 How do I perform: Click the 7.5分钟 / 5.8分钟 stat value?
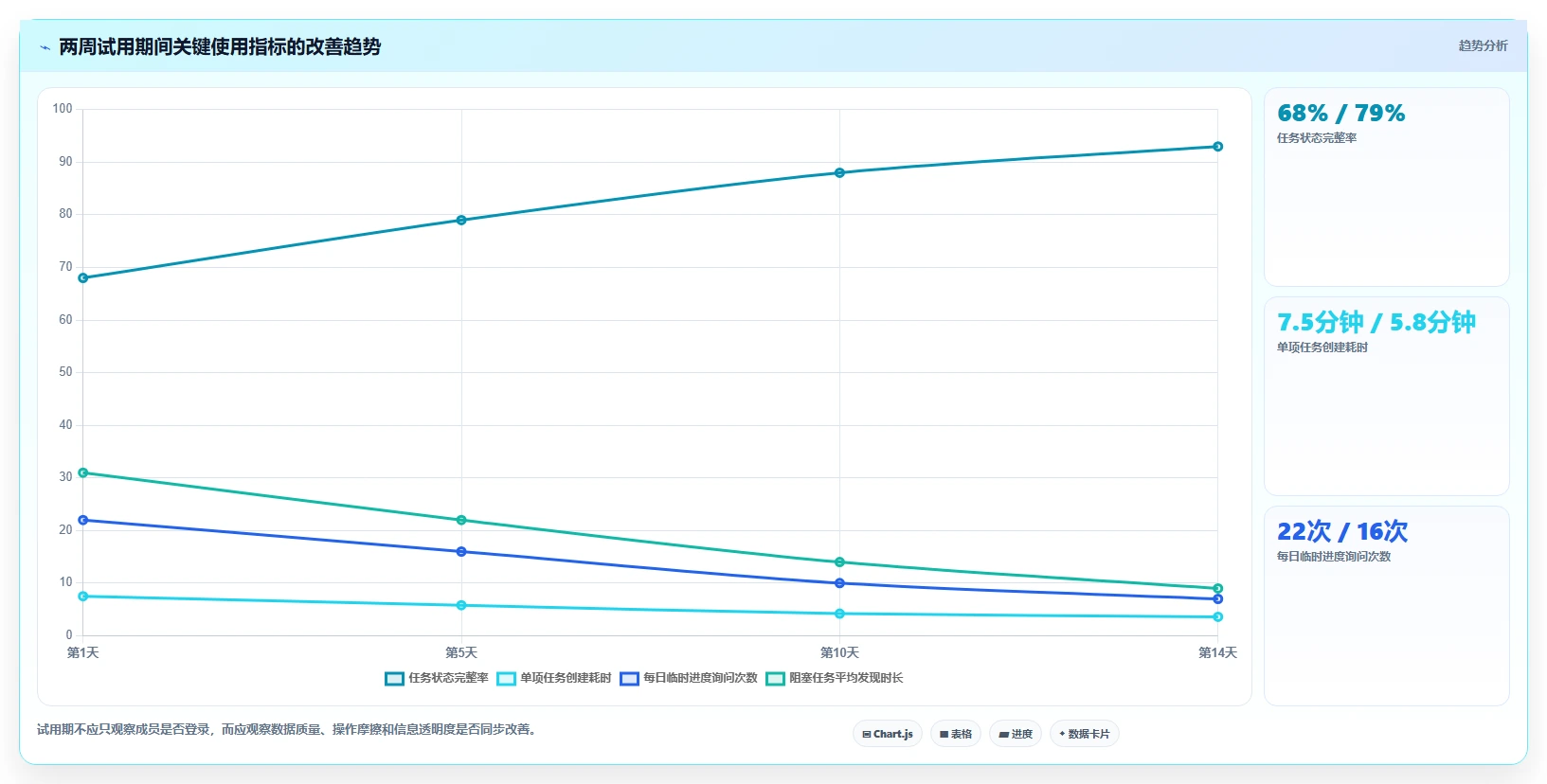(x=1376, y=323)
